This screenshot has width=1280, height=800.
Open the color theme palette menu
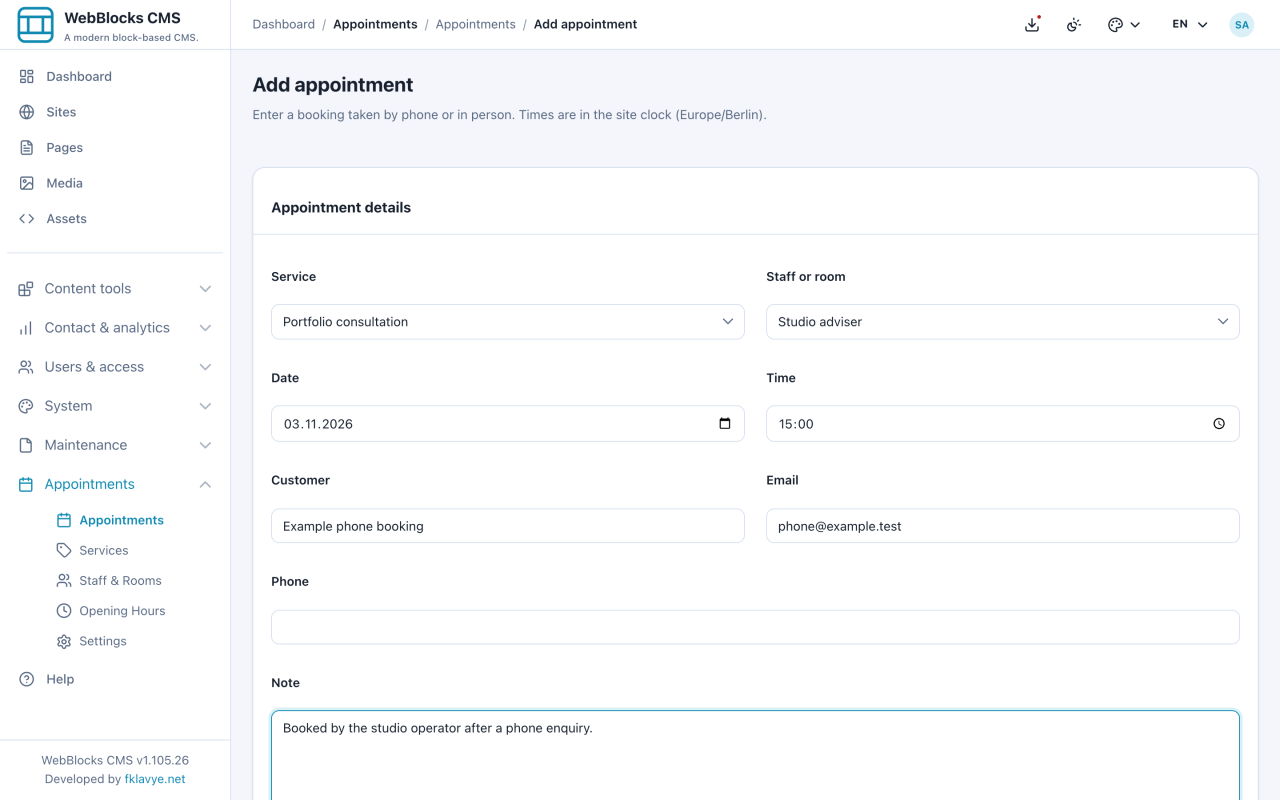1124,25
